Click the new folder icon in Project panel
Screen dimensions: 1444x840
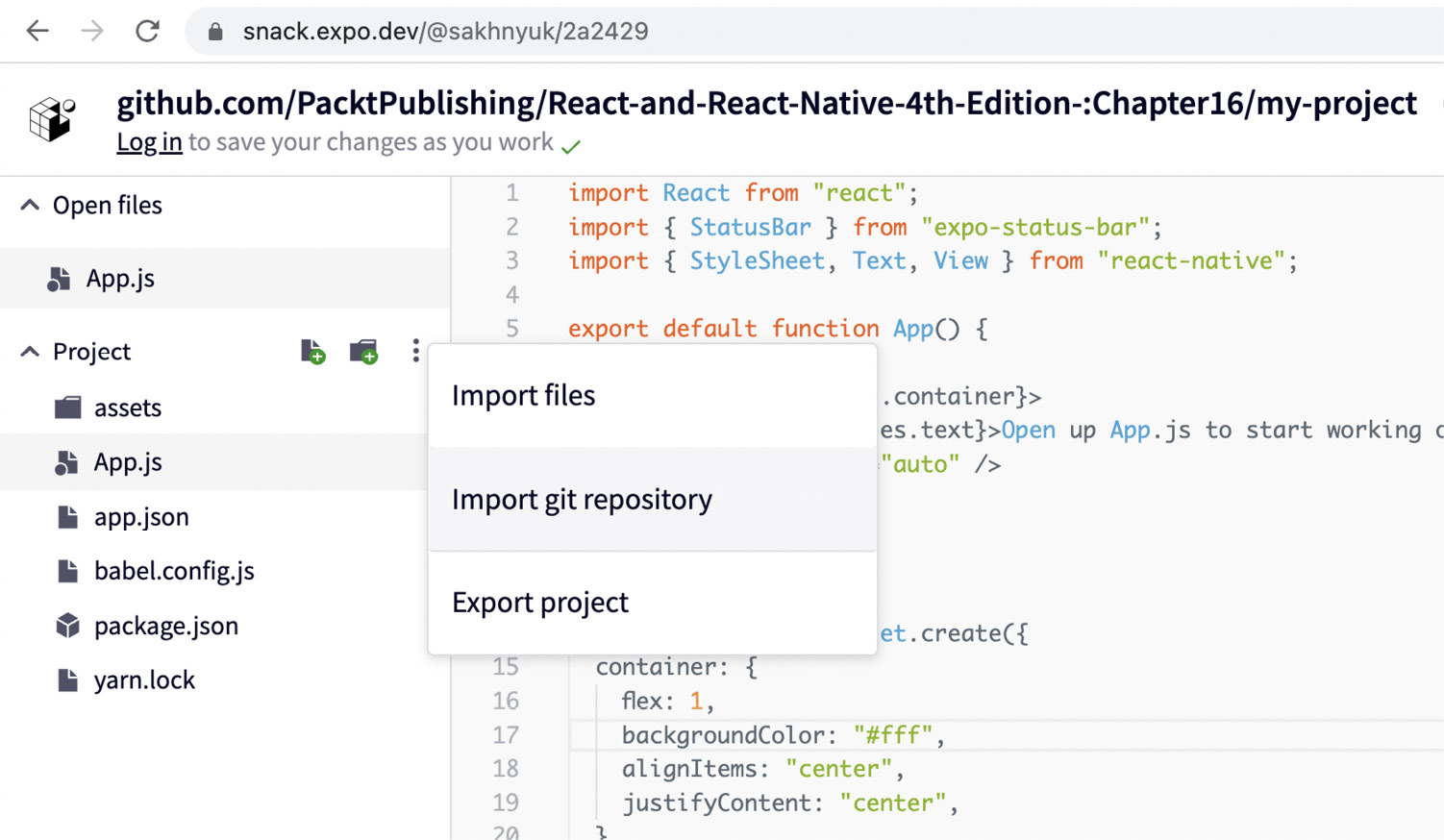tap(363, 352)
